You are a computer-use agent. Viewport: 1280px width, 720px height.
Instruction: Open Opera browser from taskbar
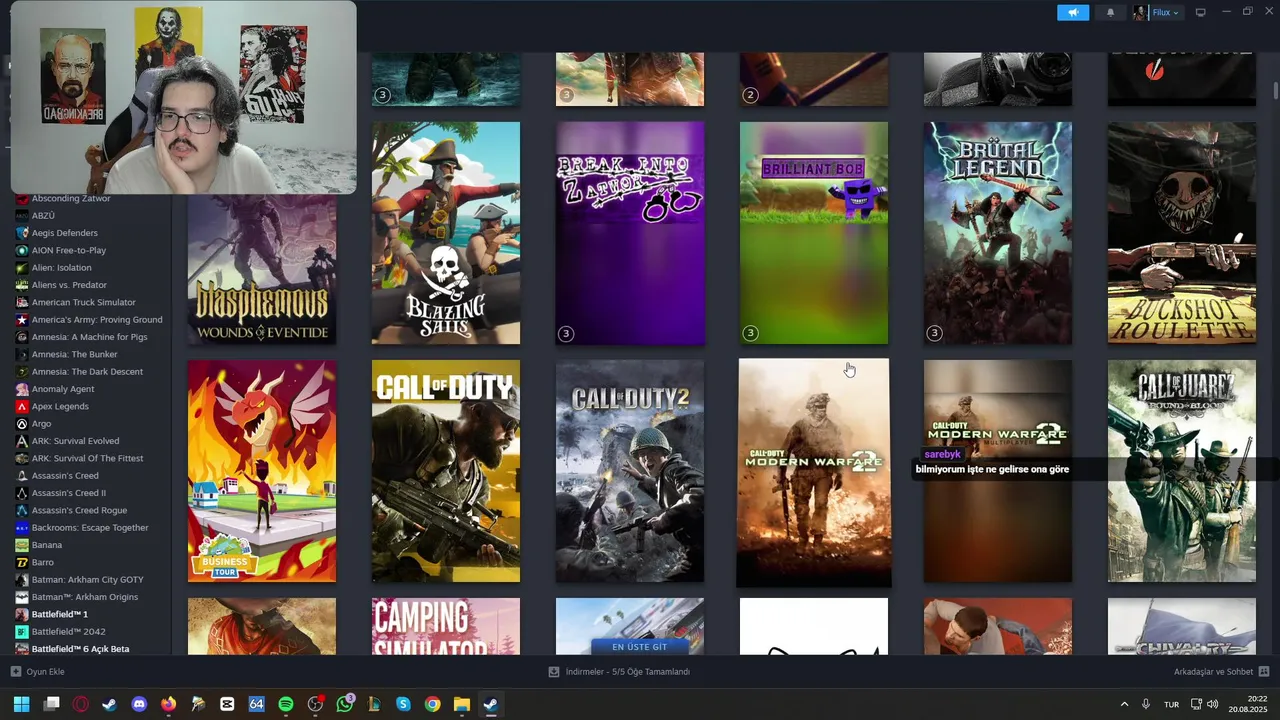point(80,704)
